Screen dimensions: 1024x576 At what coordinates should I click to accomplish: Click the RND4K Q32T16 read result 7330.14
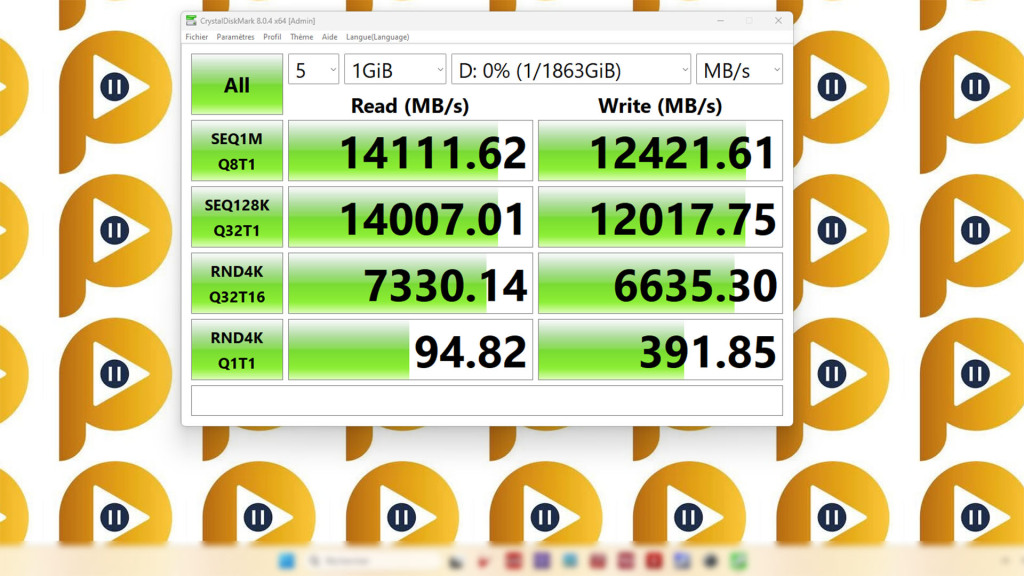coord(410,283)
